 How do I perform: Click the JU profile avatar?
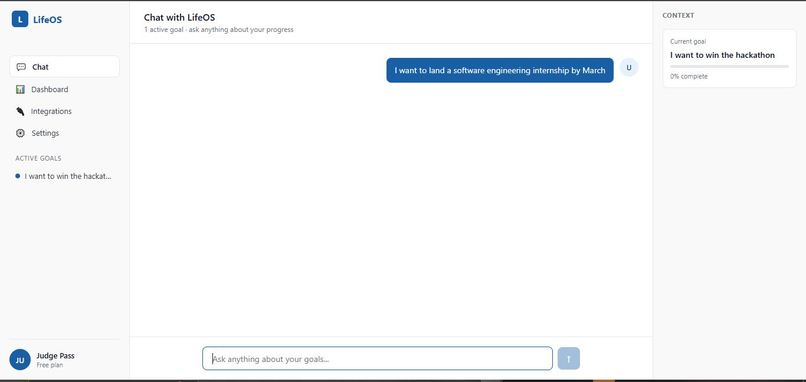pos(20,360)
